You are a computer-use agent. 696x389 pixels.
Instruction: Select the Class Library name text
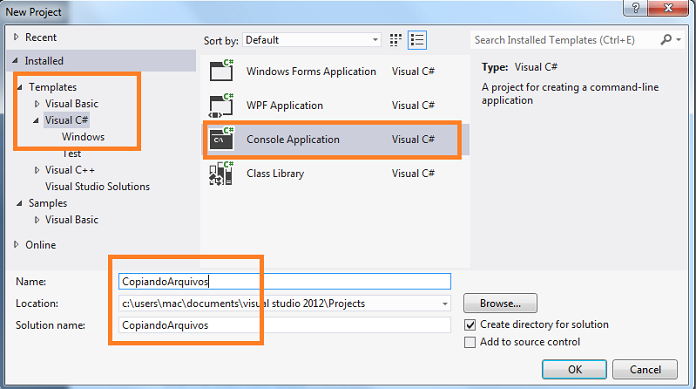[x=275, y=174]
